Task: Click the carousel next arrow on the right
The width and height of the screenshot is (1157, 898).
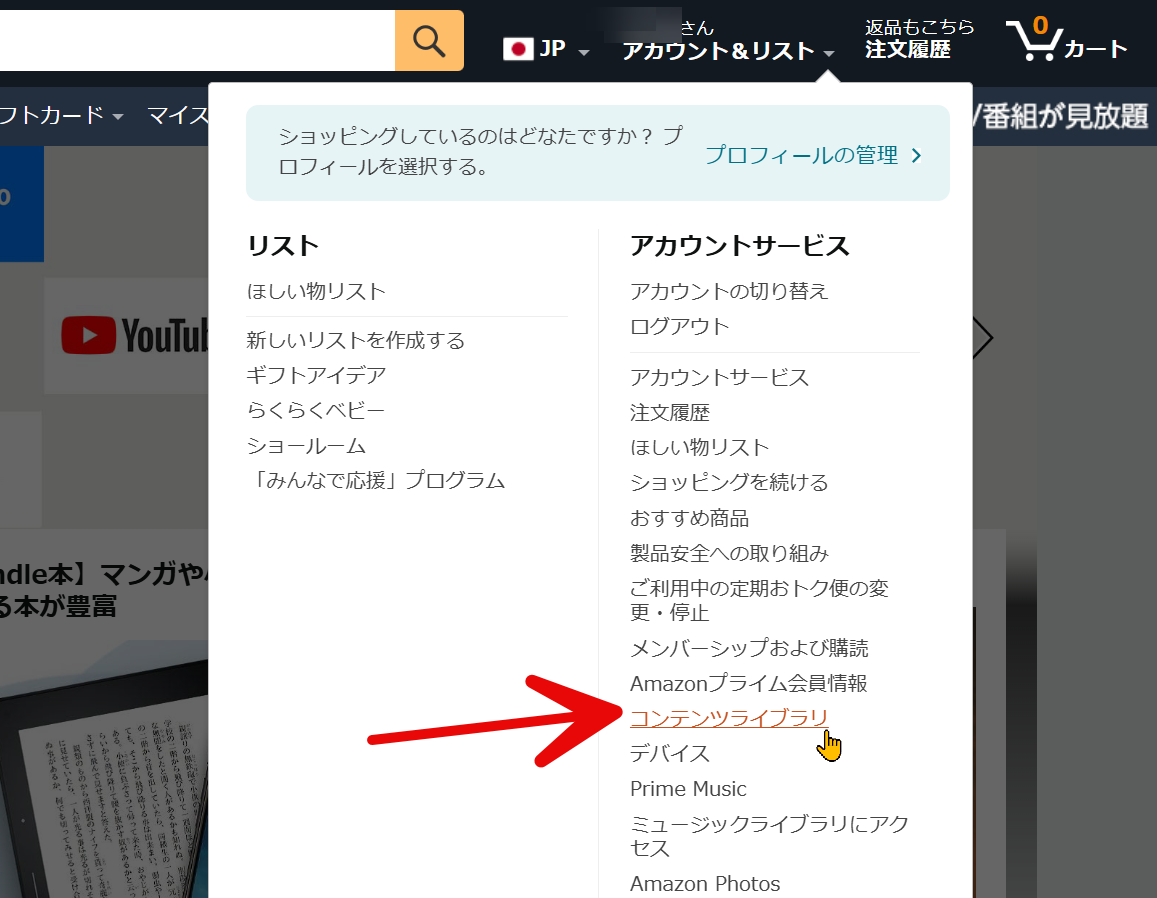Action: tap(983, 338)
